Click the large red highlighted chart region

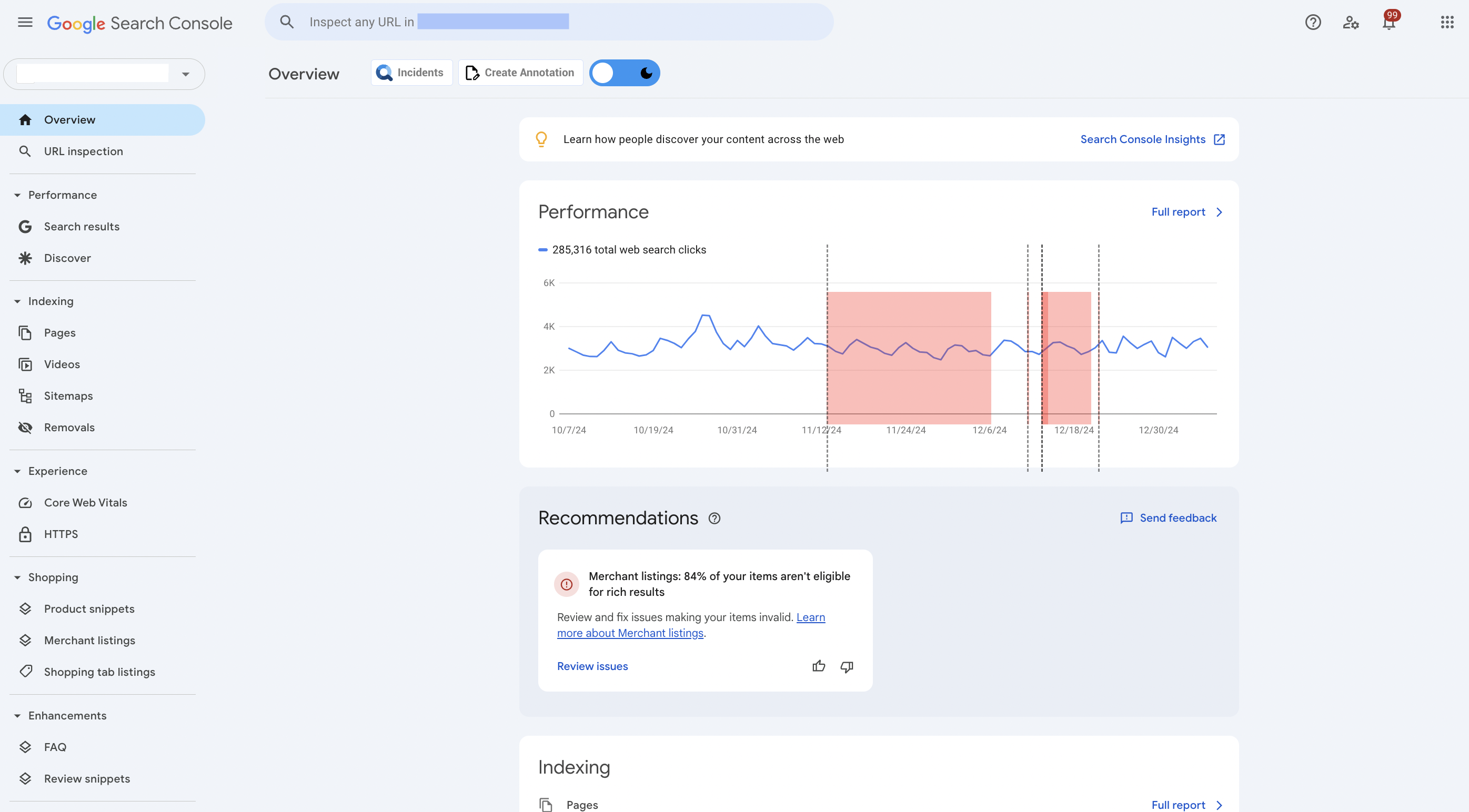coord(909,388)
